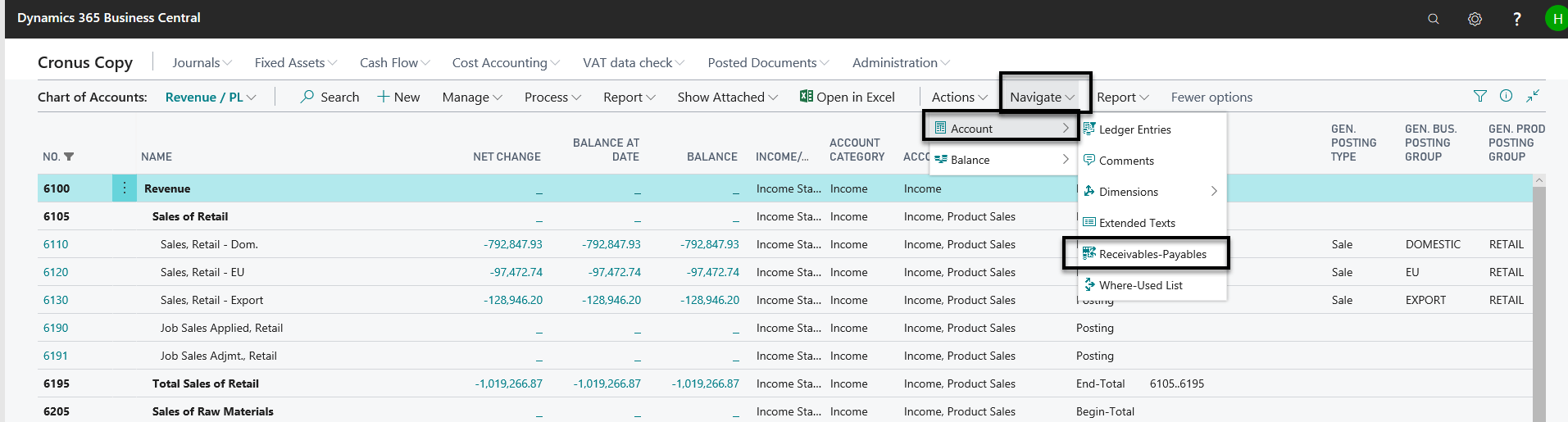This screenshot has height=422, width=1568.
Task: Click the Excel icon beside Open in Excel
Action: point(806,97)
